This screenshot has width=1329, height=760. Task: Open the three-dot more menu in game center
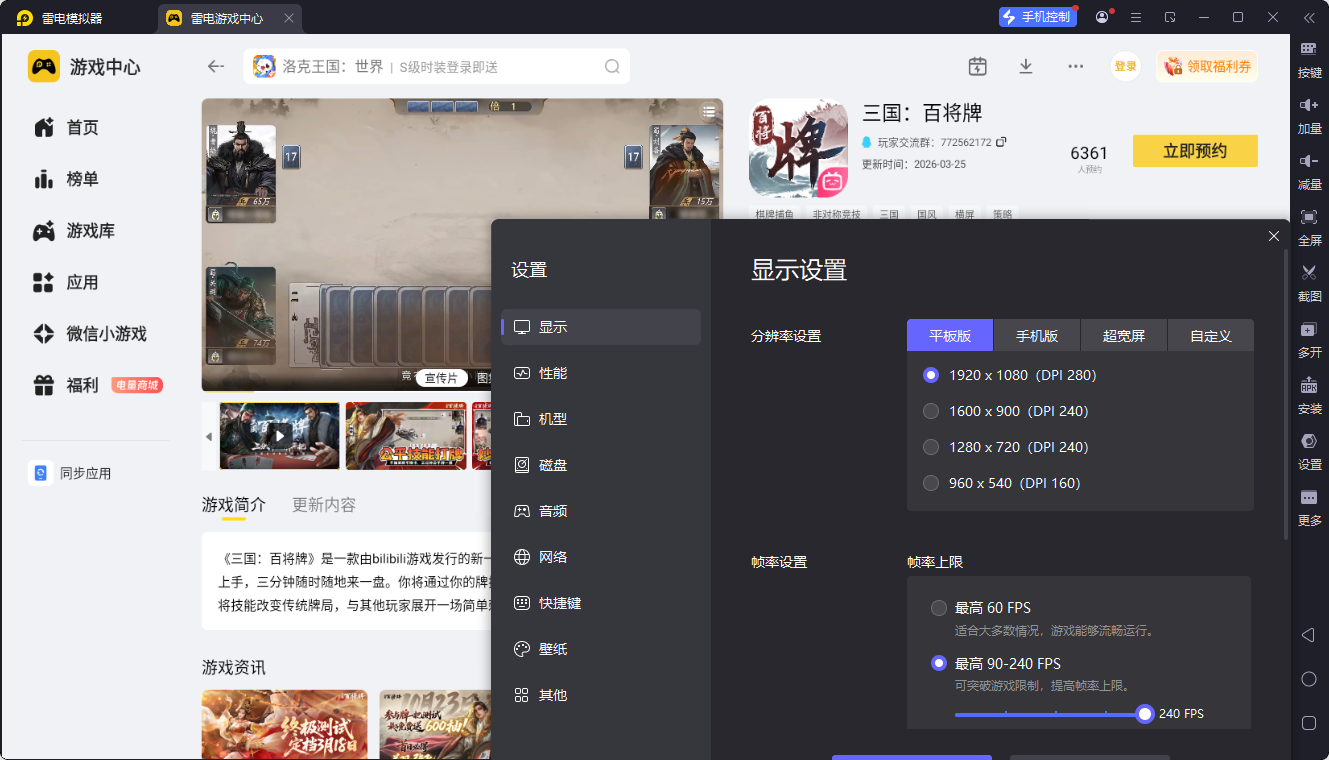coord(1075,66)
